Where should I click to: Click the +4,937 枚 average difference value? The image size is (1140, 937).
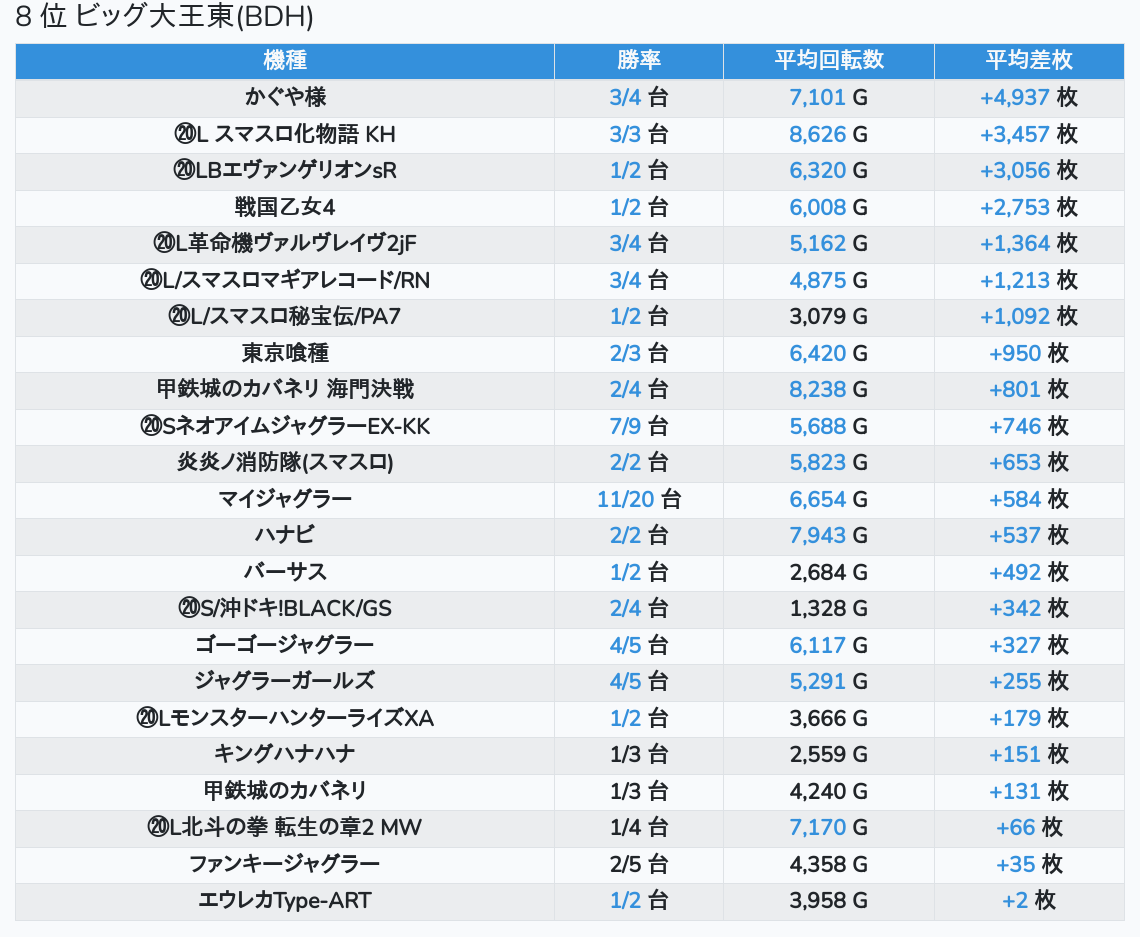click(1014, 97)
